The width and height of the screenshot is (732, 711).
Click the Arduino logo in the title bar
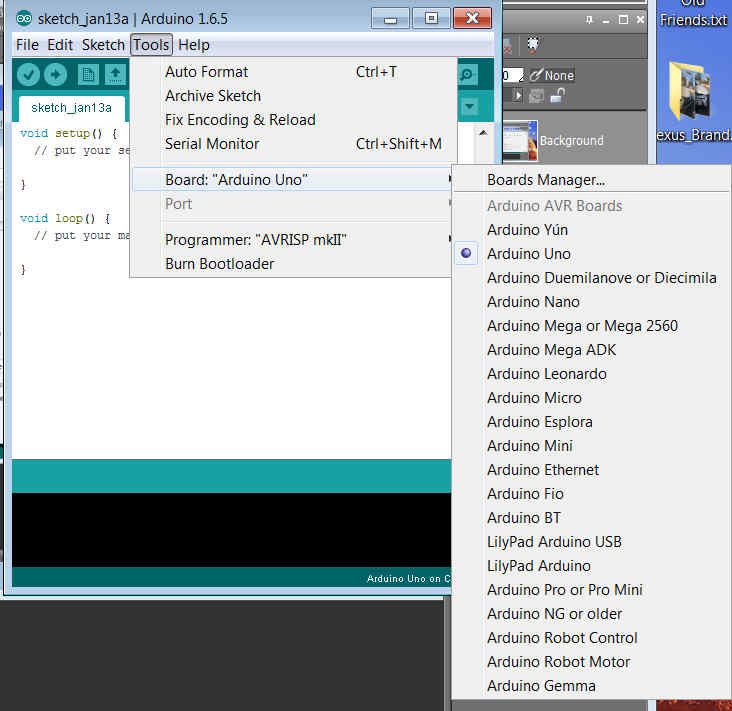(24, 19)
